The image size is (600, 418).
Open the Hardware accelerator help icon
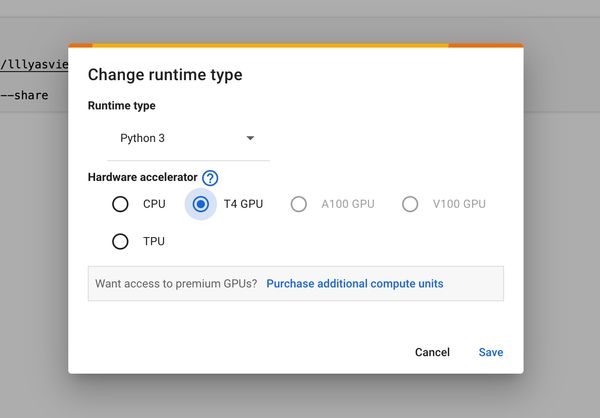pos(210,178)
